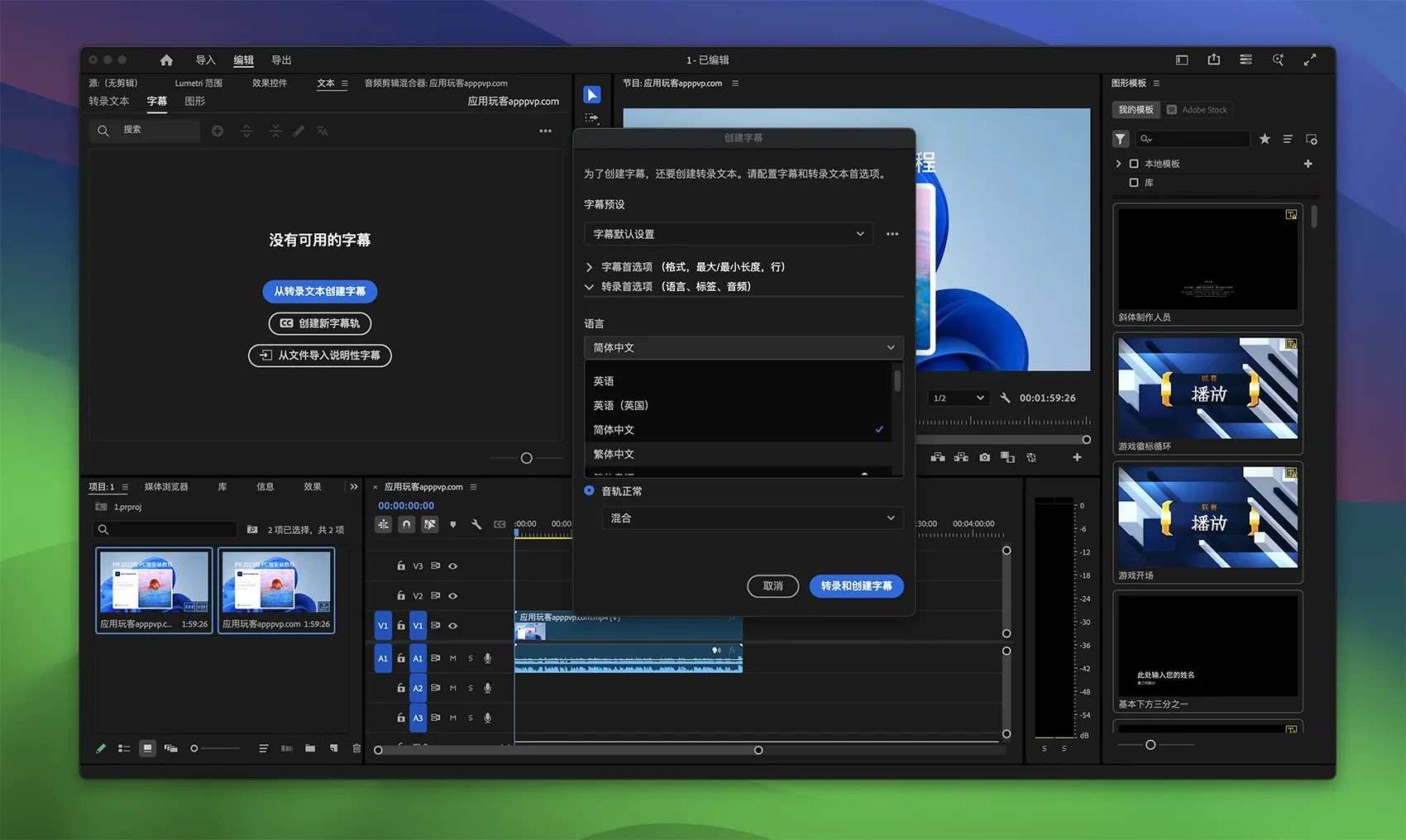Screen dimensions: 1406x840
Task: Check the 本地模板 checkbox
Action: [x=1134, y=164]
